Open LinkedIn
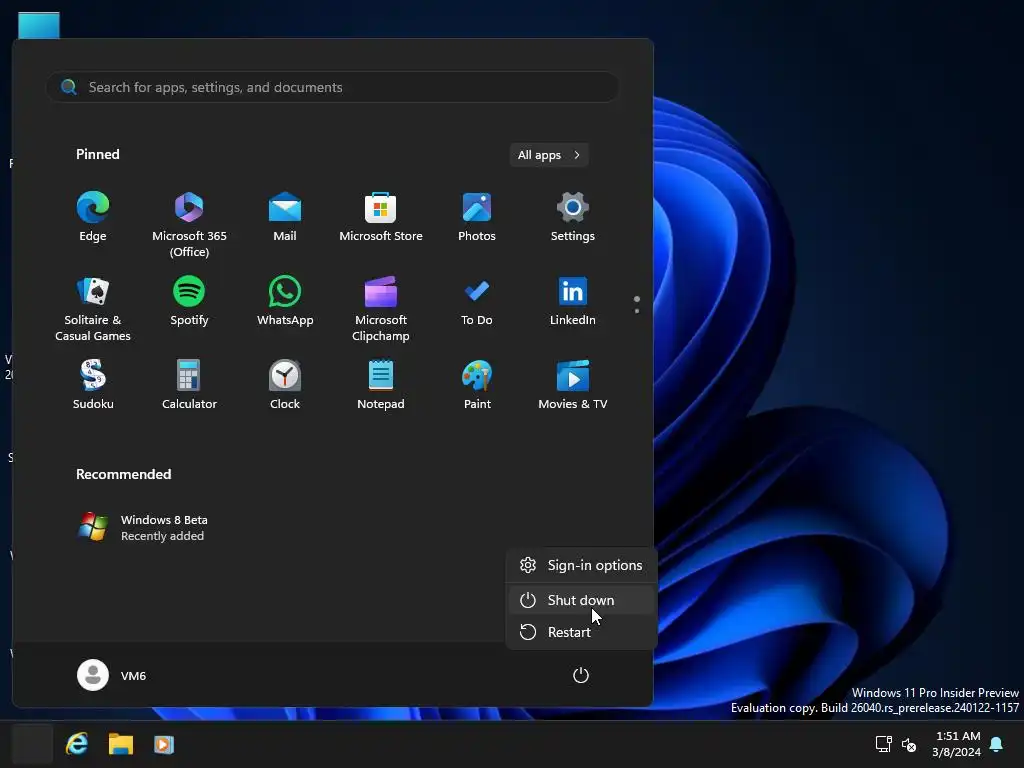1024x768 pixels. (573, 302)
